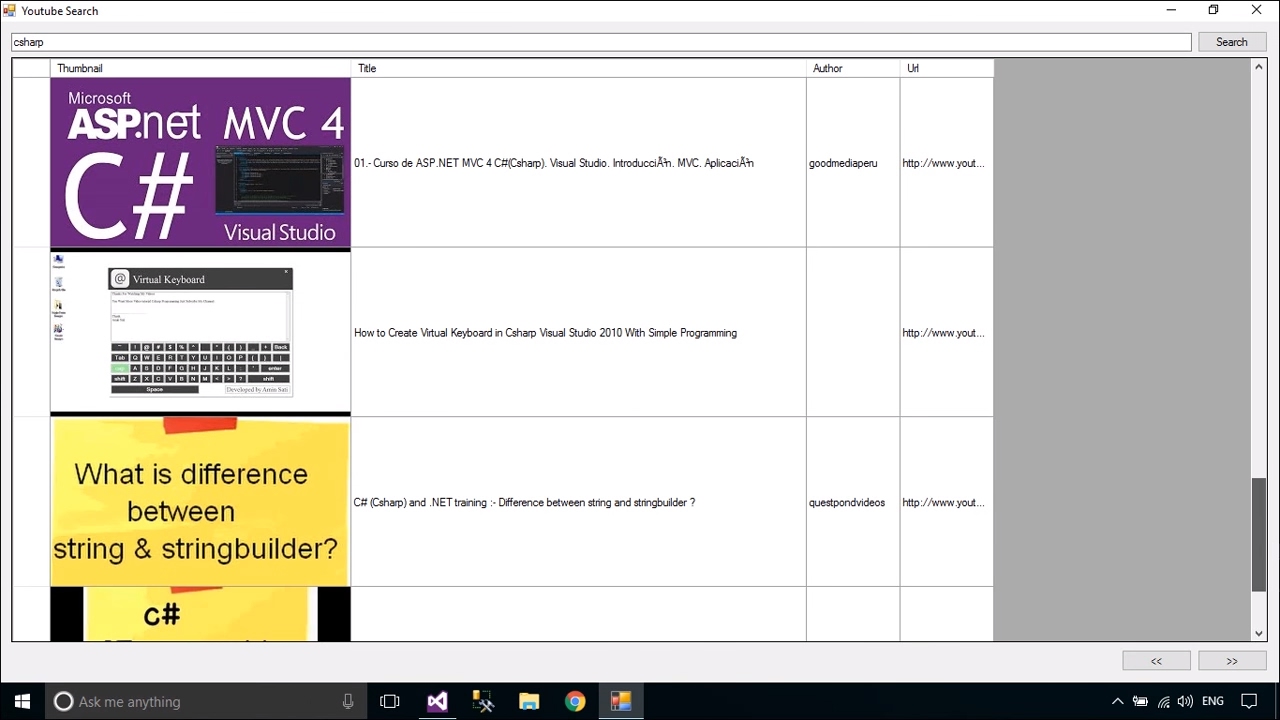Click the Youtube Search window title icon
Screen dimensions: 1280x720
pos(9,10)
